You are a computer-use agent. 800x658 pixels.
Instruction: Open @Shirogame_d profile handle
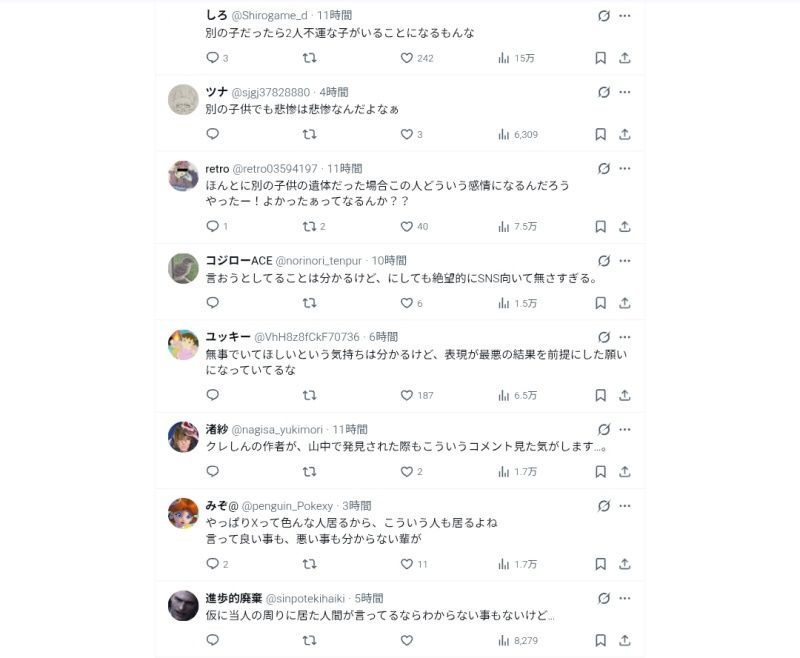point(270,16)
